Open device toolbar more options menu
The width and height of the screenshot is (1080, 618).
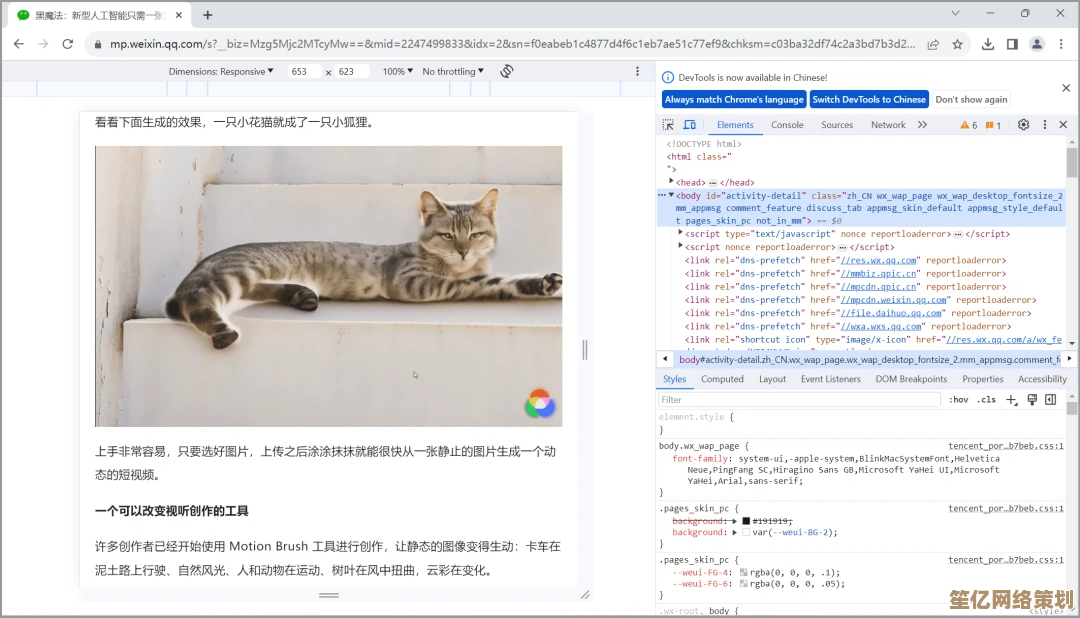637,71
